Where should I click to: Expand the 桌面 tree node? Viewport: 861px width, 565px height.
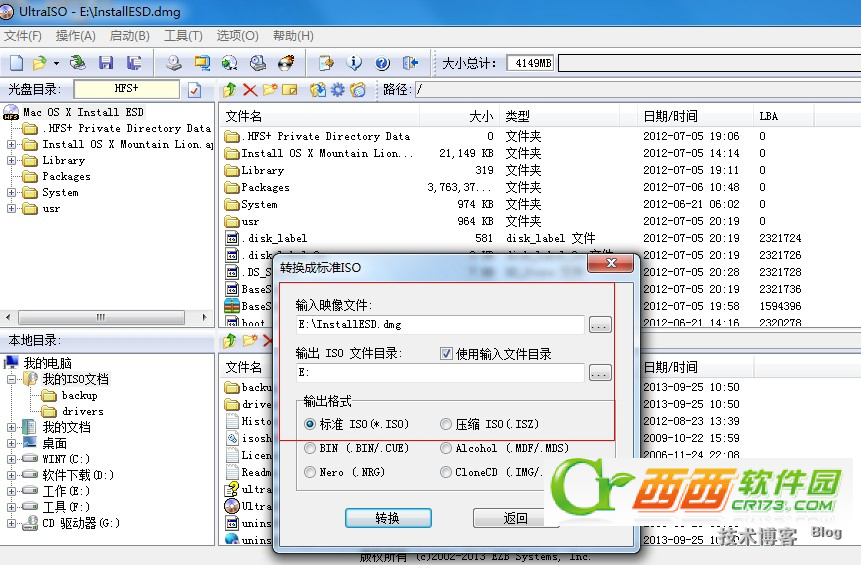[x=11, y=443]
